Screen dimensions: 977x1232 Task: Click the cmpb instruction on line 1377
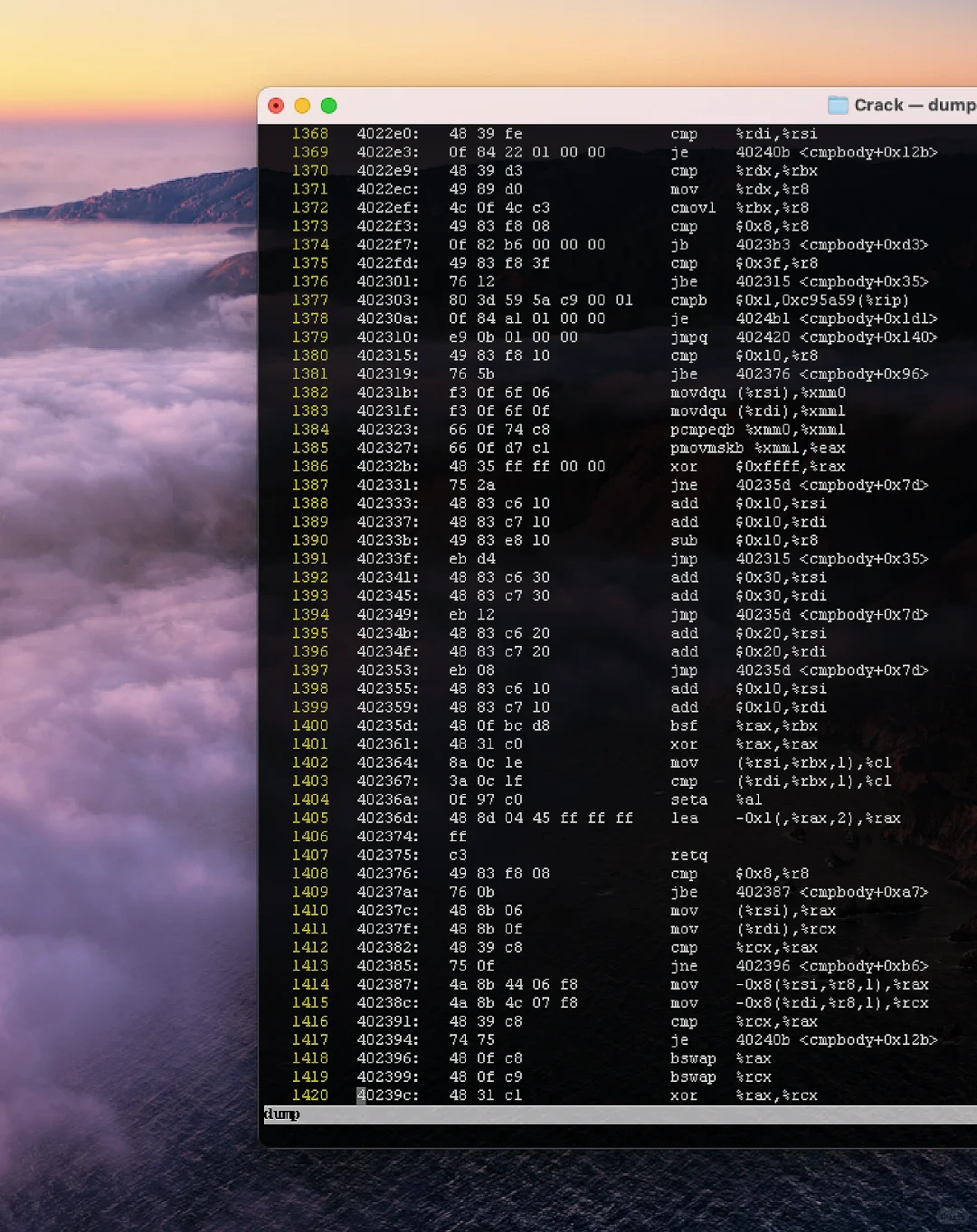click(688, 300)
